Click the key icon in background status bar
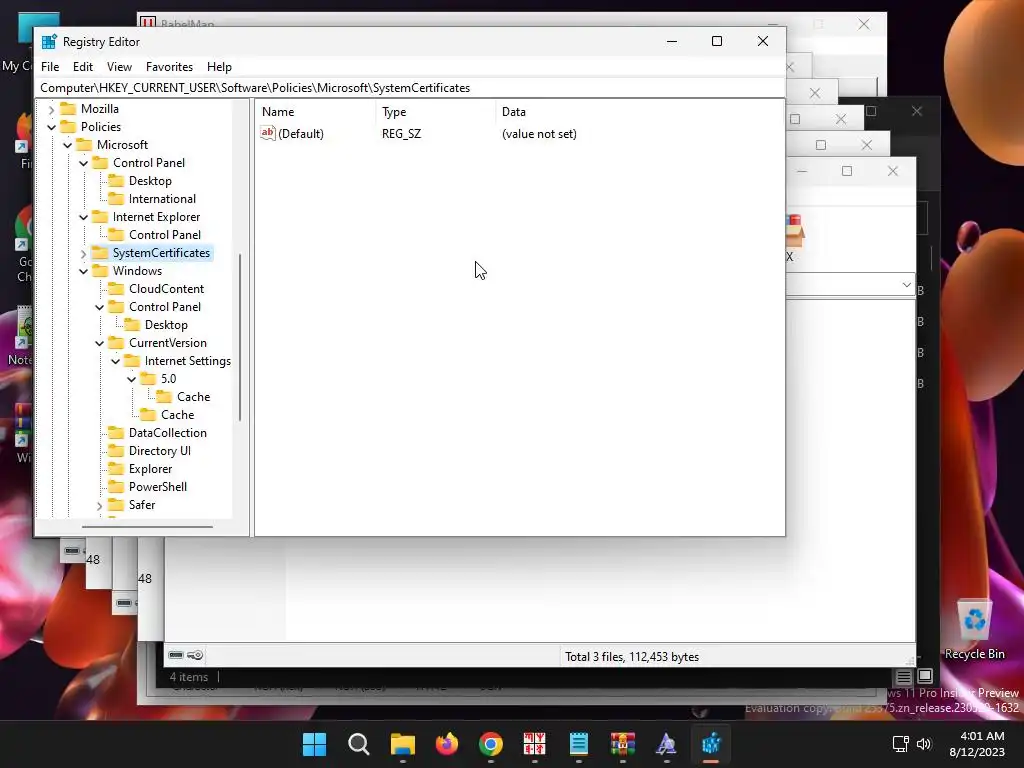 click(195, 655)
